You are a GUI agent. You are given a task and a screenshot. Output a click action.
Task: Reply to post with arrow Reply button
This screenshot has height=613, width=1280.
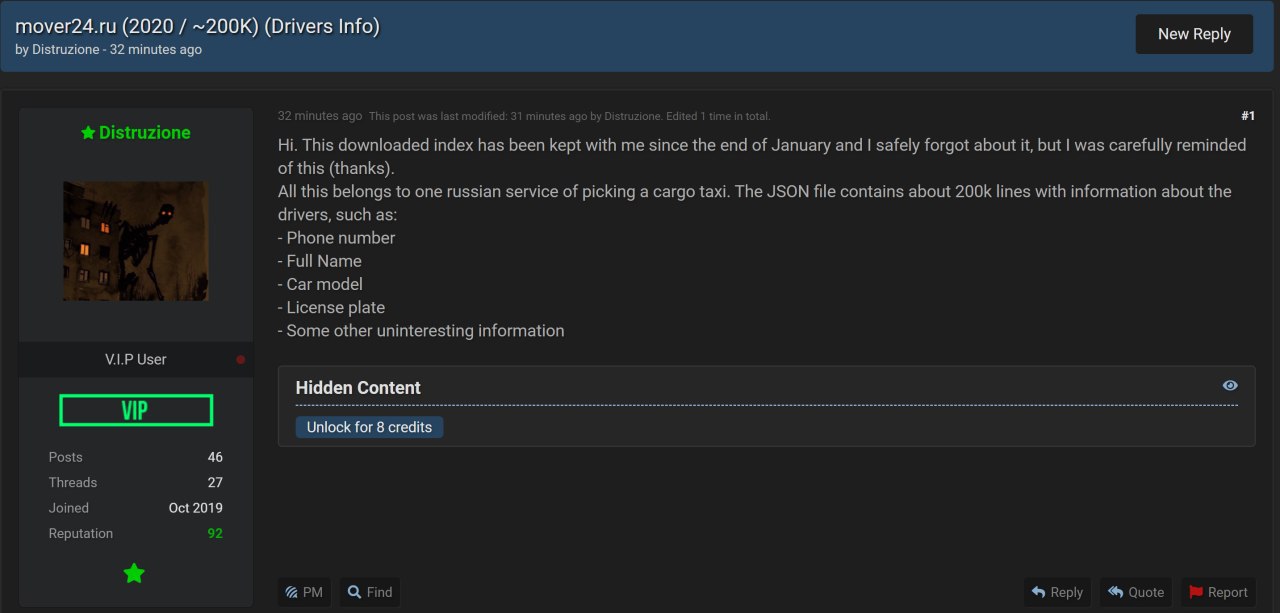[1057, 592]
